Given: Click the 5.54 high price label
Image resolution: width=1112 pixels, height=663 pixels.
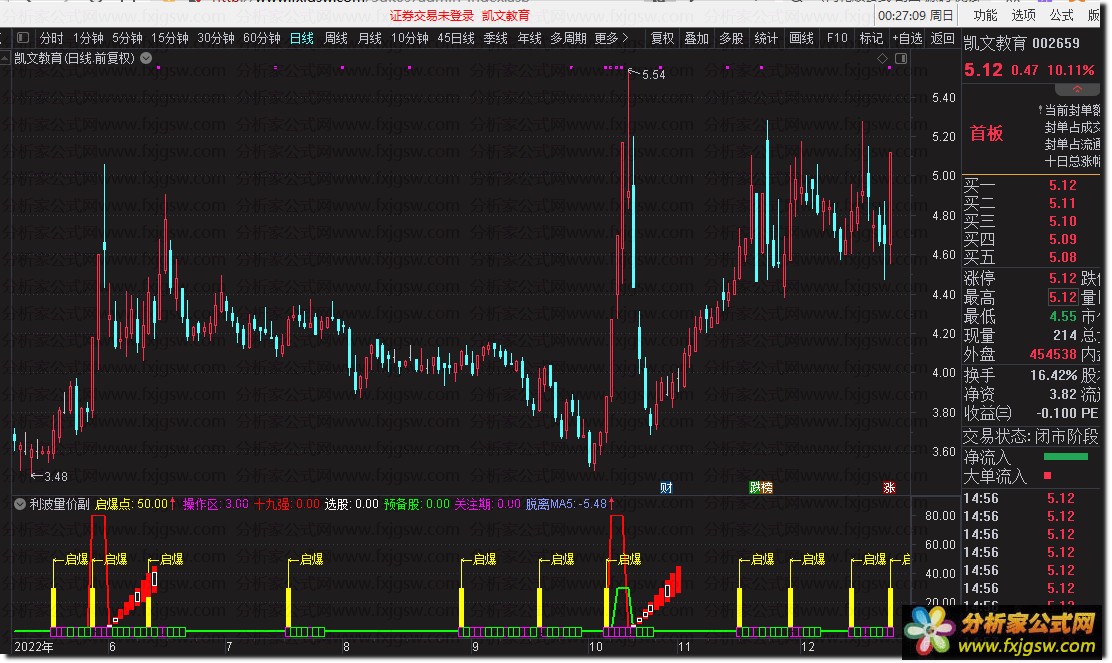Looking at the screenshot, I should [653, 74].
